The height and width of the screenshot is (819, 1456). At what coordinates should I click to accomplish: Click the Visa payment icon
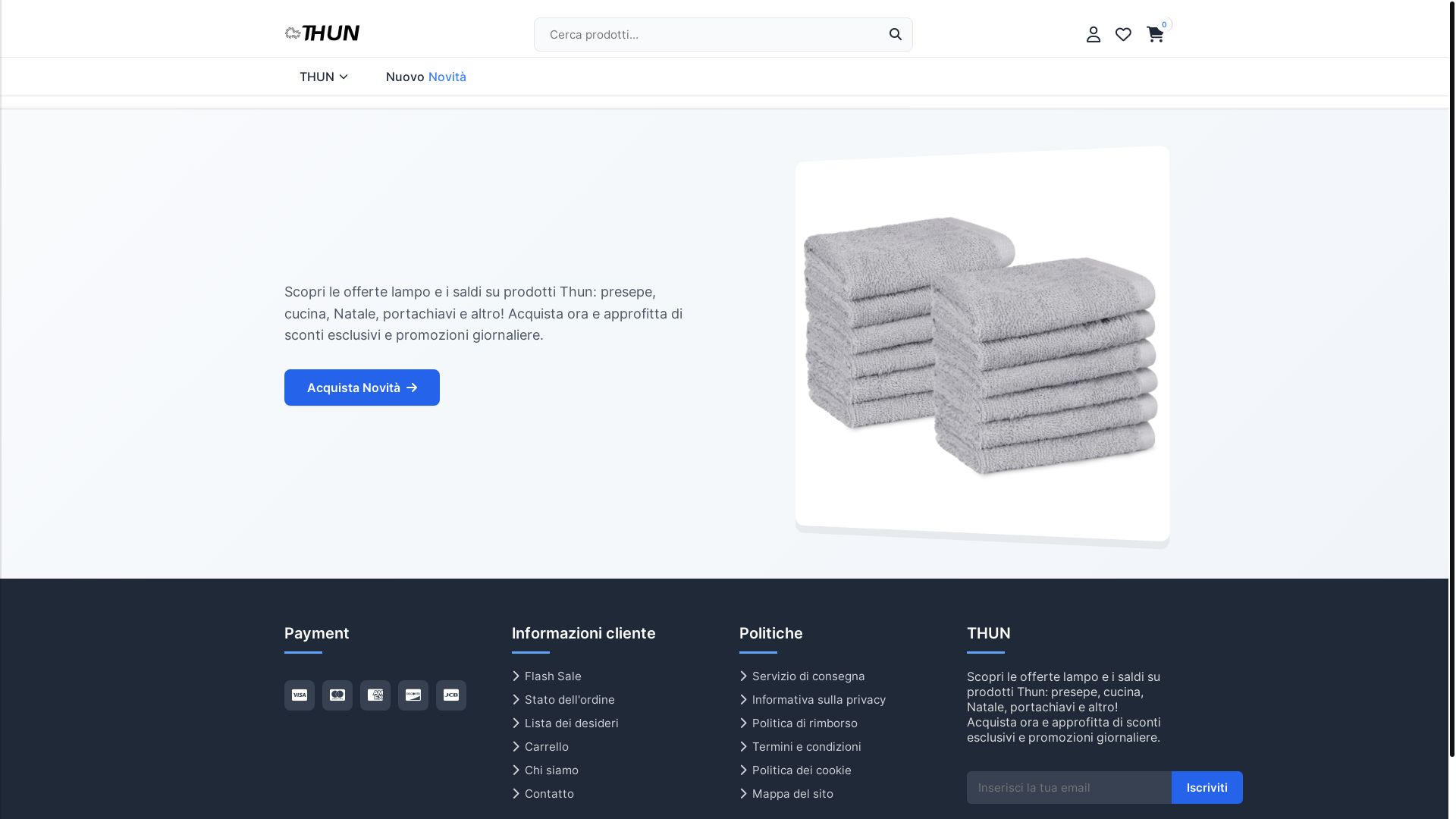300,695
